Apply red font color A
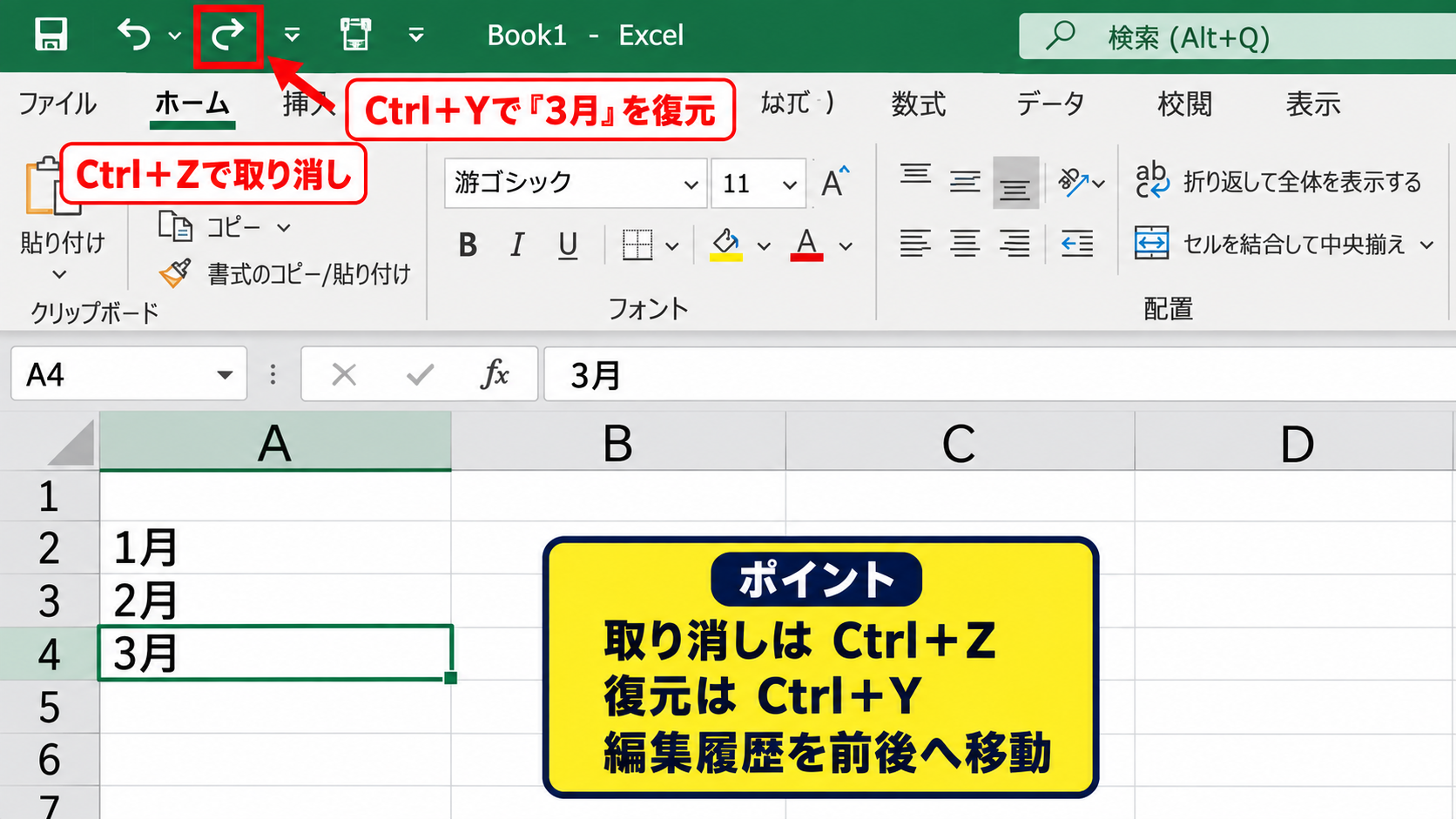Image resolution: width=1456 pixels, height=819 pixels. [x=806, y=245]
